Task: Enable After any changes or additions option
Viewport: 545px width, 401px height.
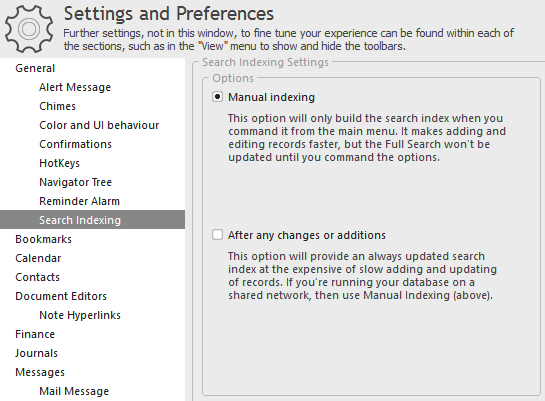Action: (x=217, y=235)
